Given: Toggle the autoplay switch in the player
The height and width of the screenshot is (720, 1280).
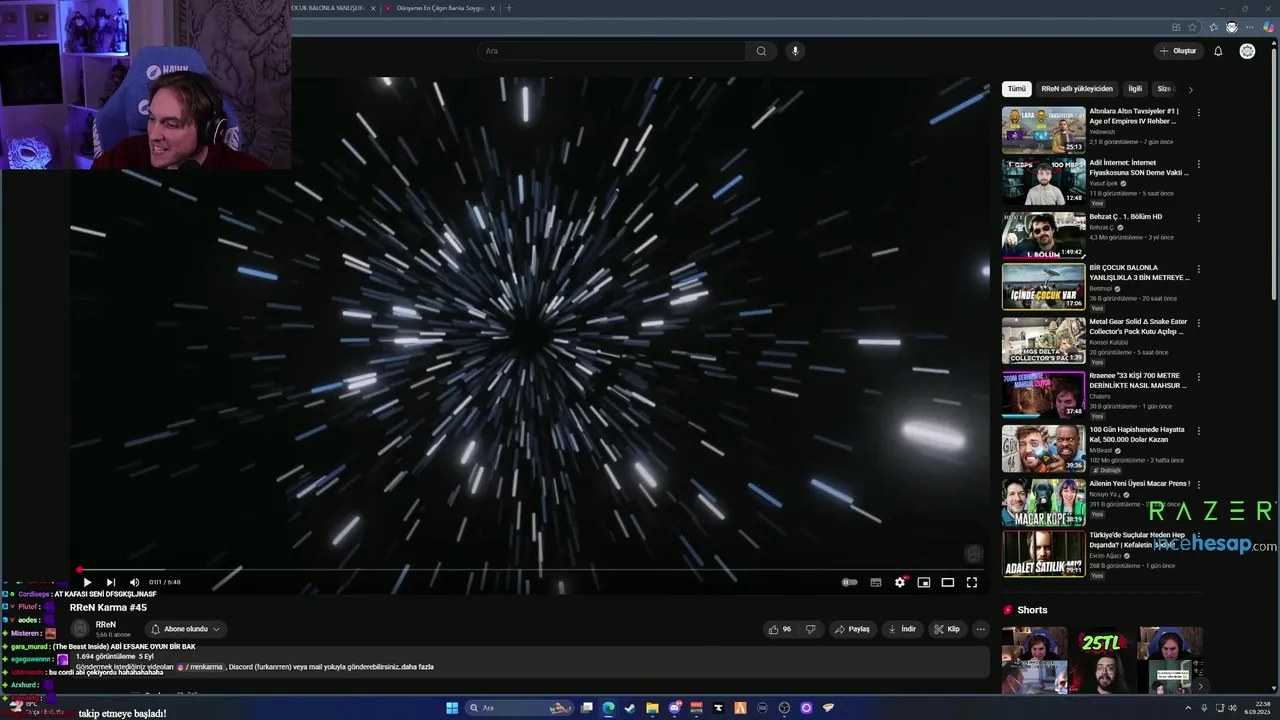Looking at the screenshot, I should click(850, 582).
